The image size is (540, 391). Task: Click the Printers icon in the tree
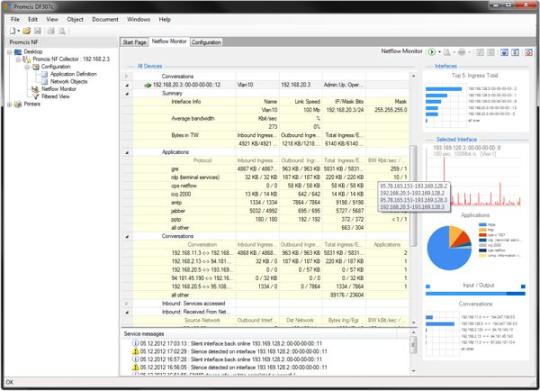click(x=18, y=104)
